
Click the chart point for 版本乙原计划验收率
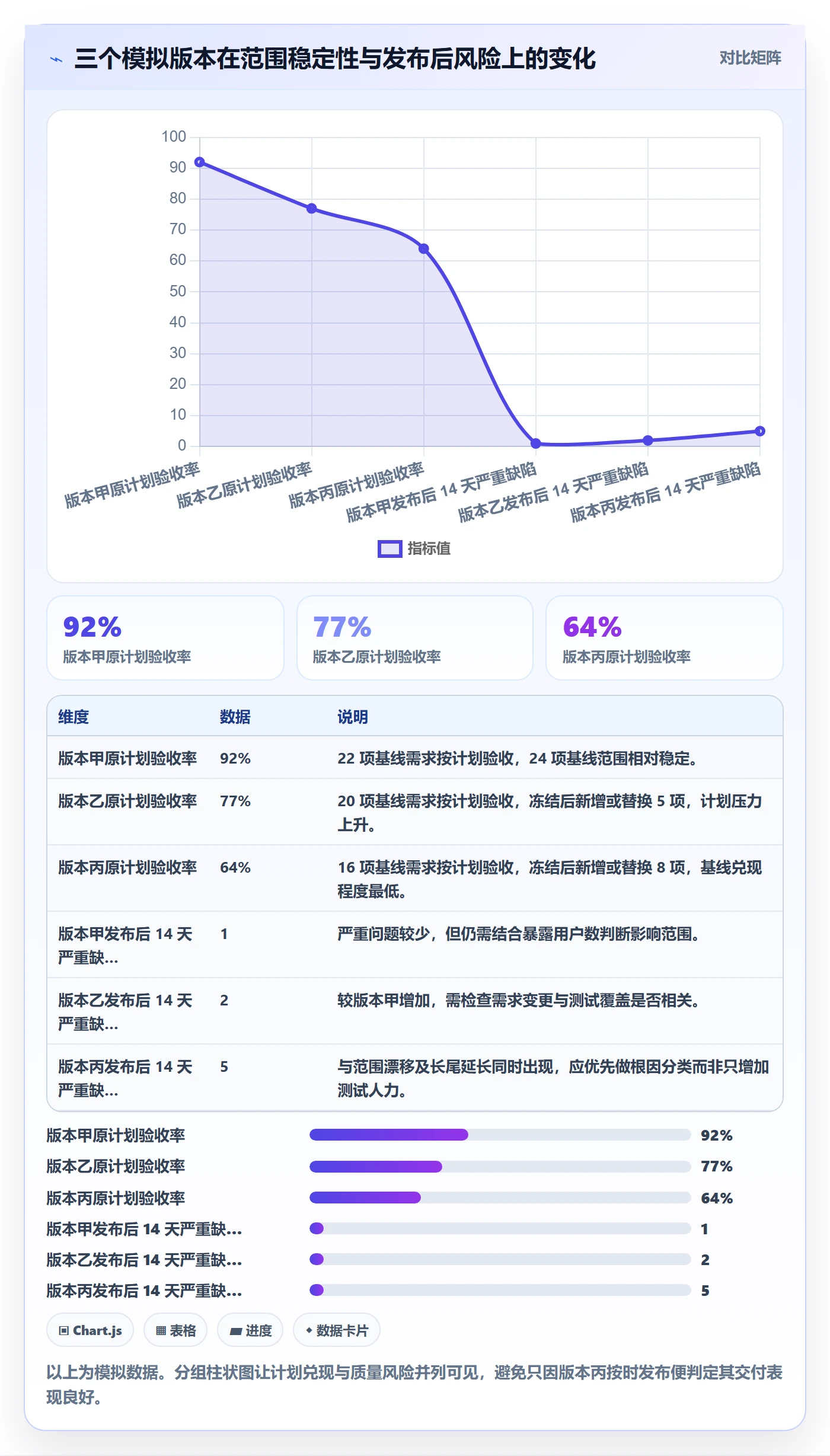312,208
